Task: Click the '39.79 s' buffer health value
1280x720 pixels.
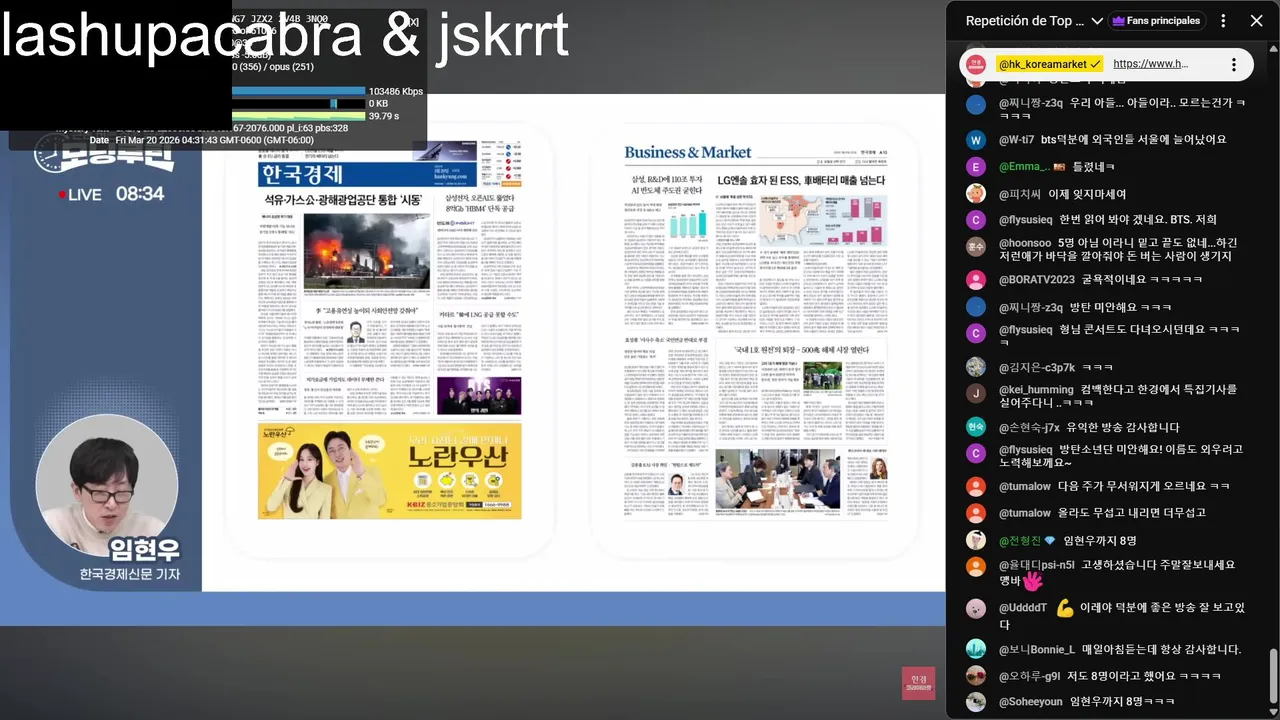Action: click(x=384, y=116)
